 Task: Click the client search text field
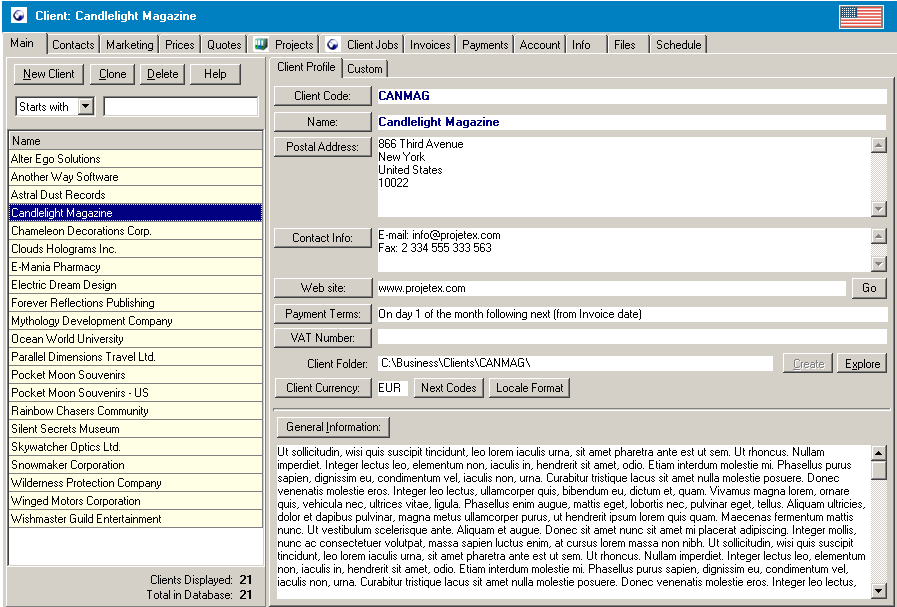(x=181, y=107)
